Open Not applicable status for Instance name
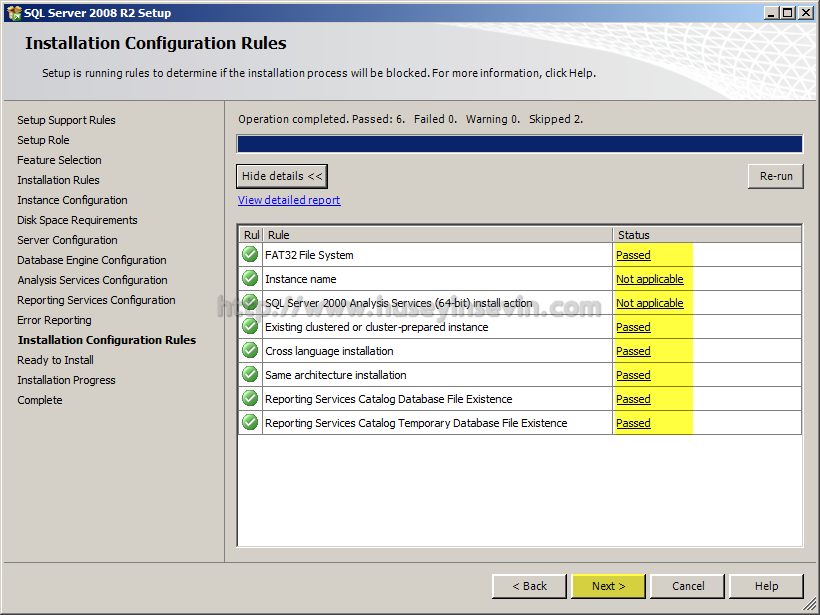This screenshot has width=820, height=615. coord(650,279)
